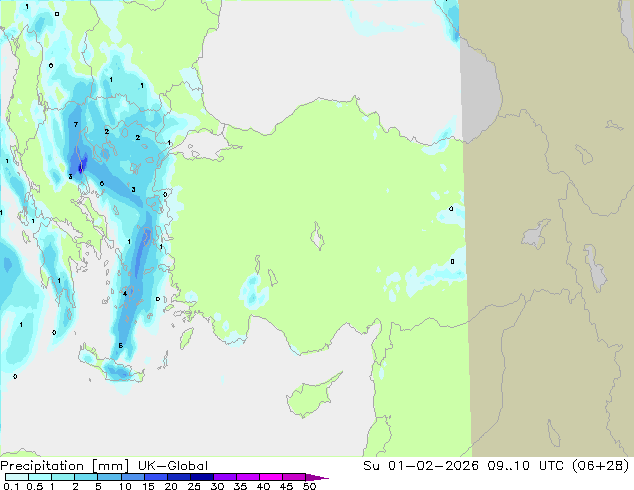Click the 45–50 mm legend color swatch
This screenshot has width=634, height=490.
coord(294,477)
